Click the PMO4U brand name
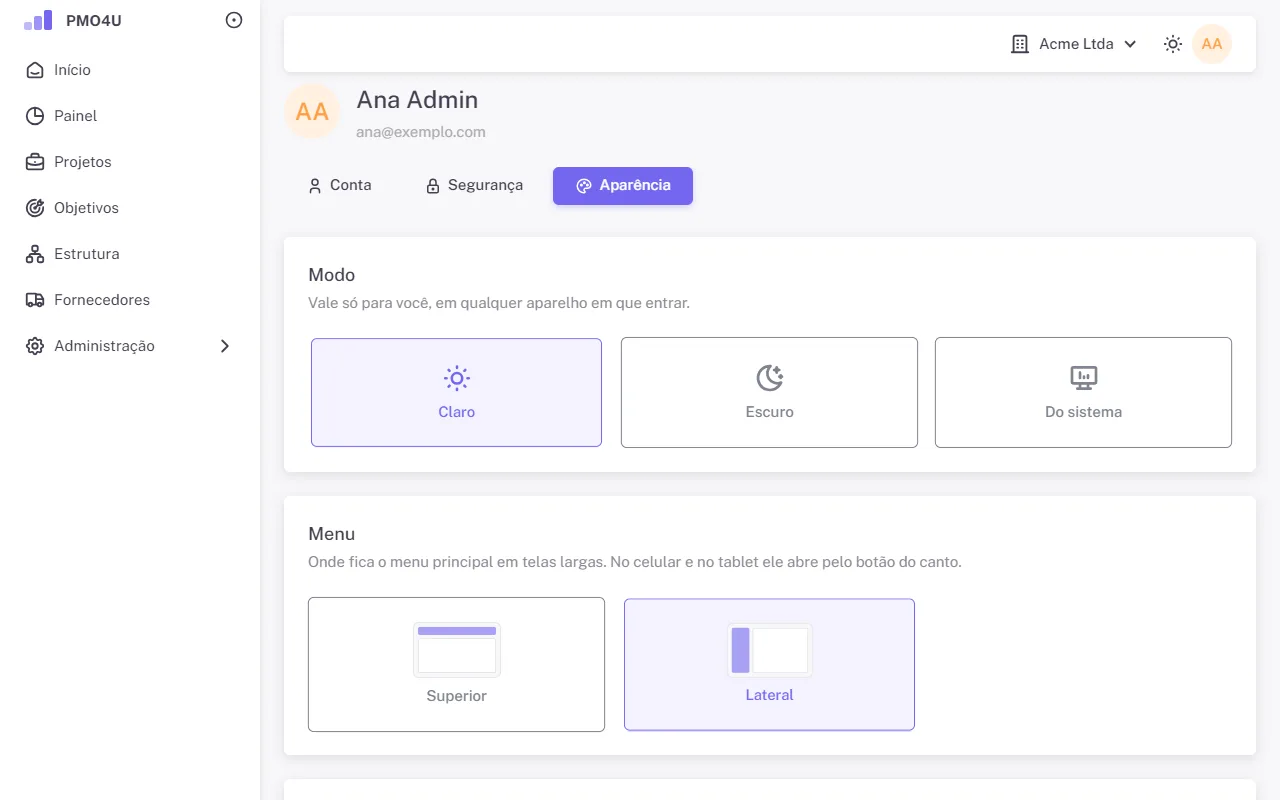This screenshot has height=800, width=1280. [x=94, y=20]
